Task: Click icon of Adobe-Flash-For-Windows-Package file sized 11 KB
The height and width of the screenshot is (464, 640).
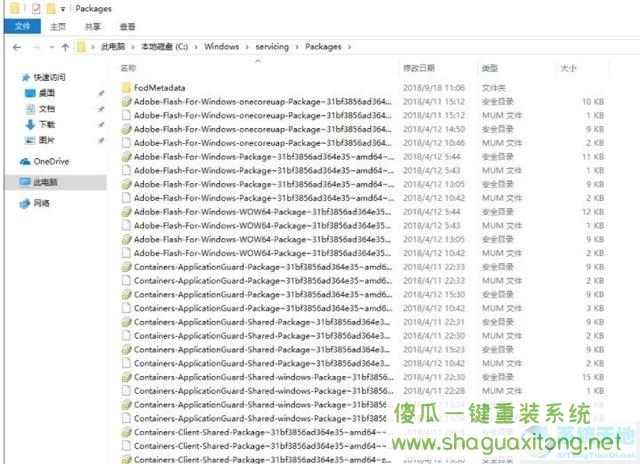Action: [x=127, y=157]
